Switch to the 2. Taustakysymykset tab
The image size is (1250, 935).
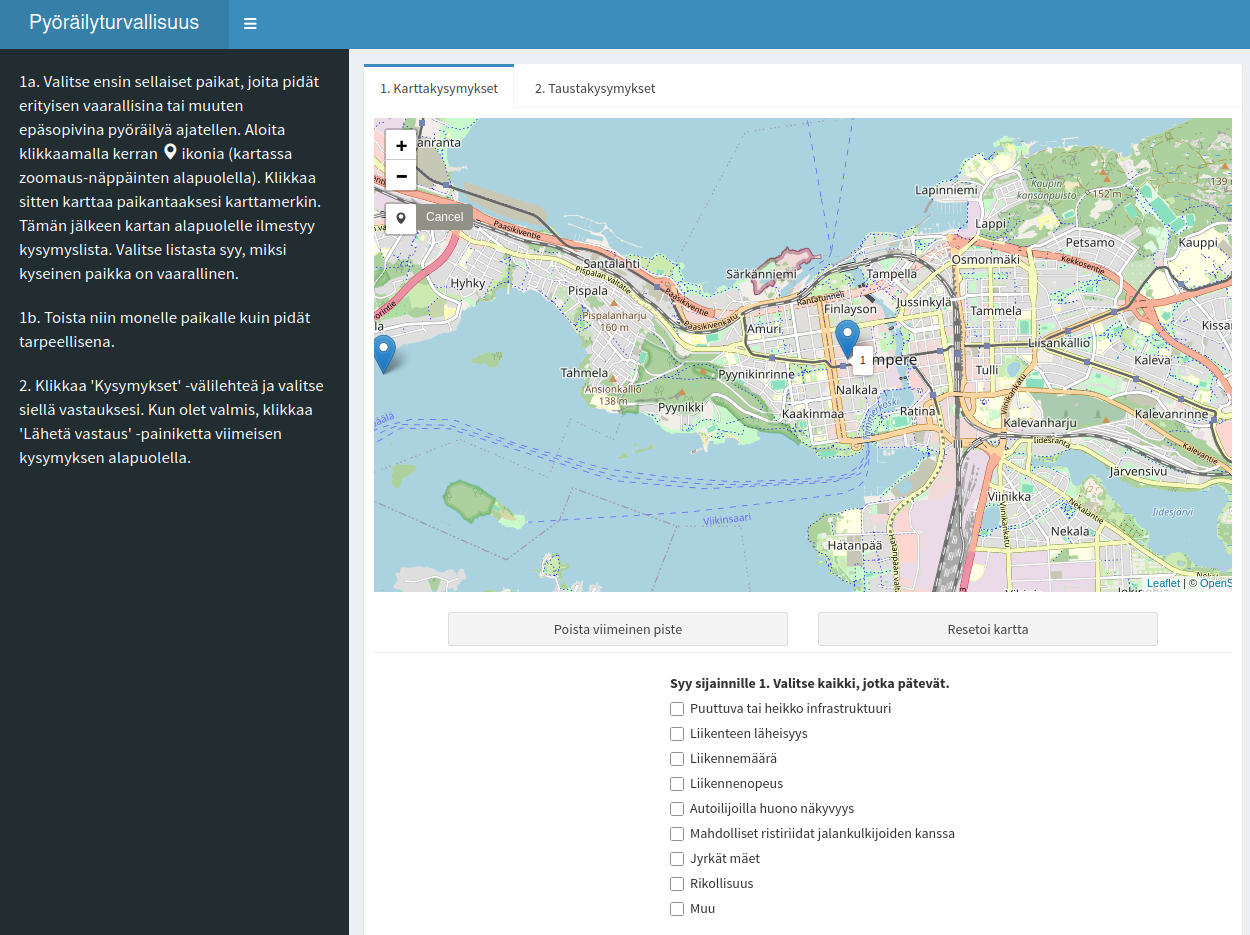[595, 88]
